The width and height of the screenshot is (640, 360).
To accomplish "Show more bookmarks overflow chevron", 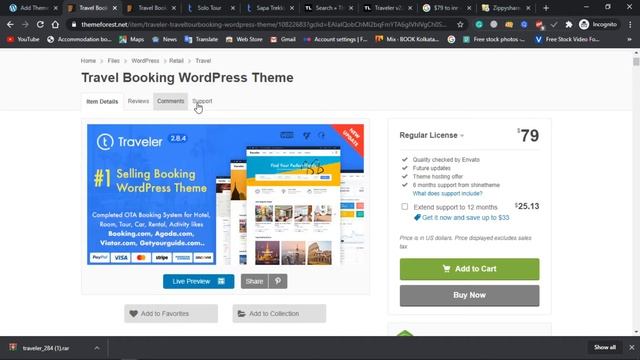I will coord(629,39).
